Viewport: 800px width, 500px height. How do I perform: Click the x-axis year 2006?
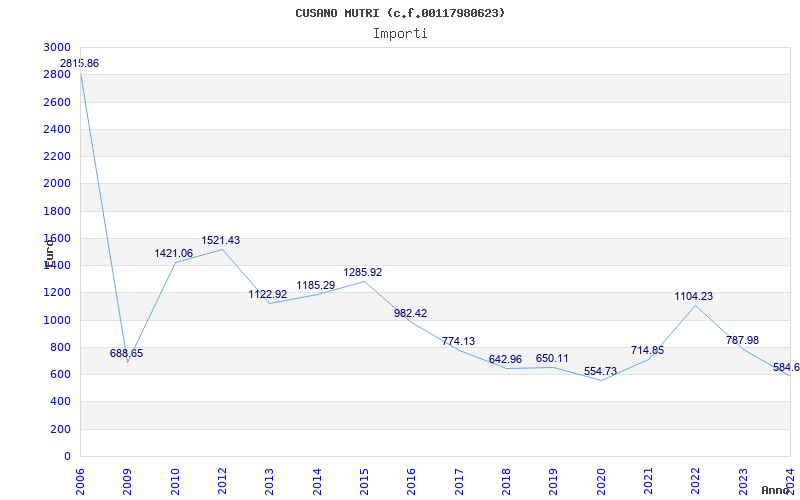(x=80, y=482)
